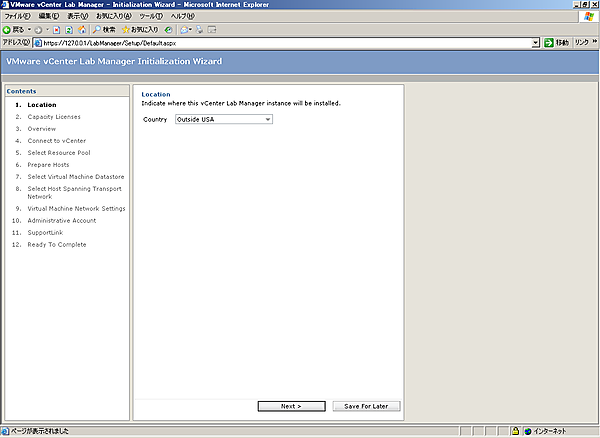Print the page with the printer icon
600x438 pixels.
click(x=199, y=30)
